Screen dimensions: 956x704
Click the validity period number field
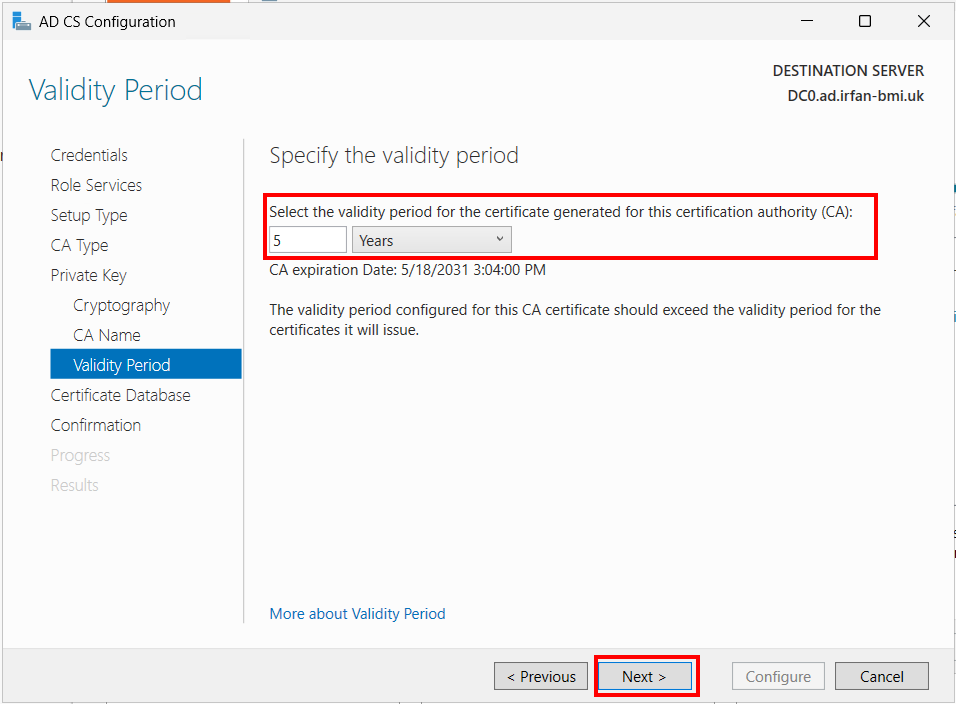tap(308, 240)
